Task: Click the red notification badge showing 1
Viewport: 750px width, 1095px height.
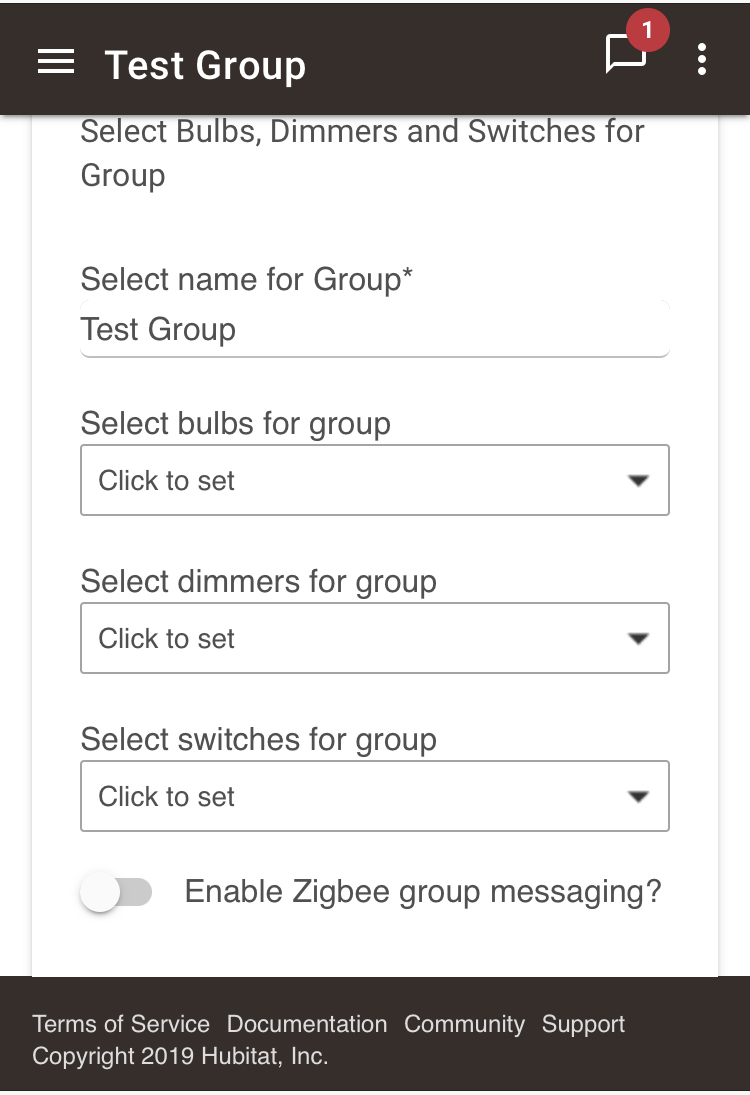Action: pos(647,30)
